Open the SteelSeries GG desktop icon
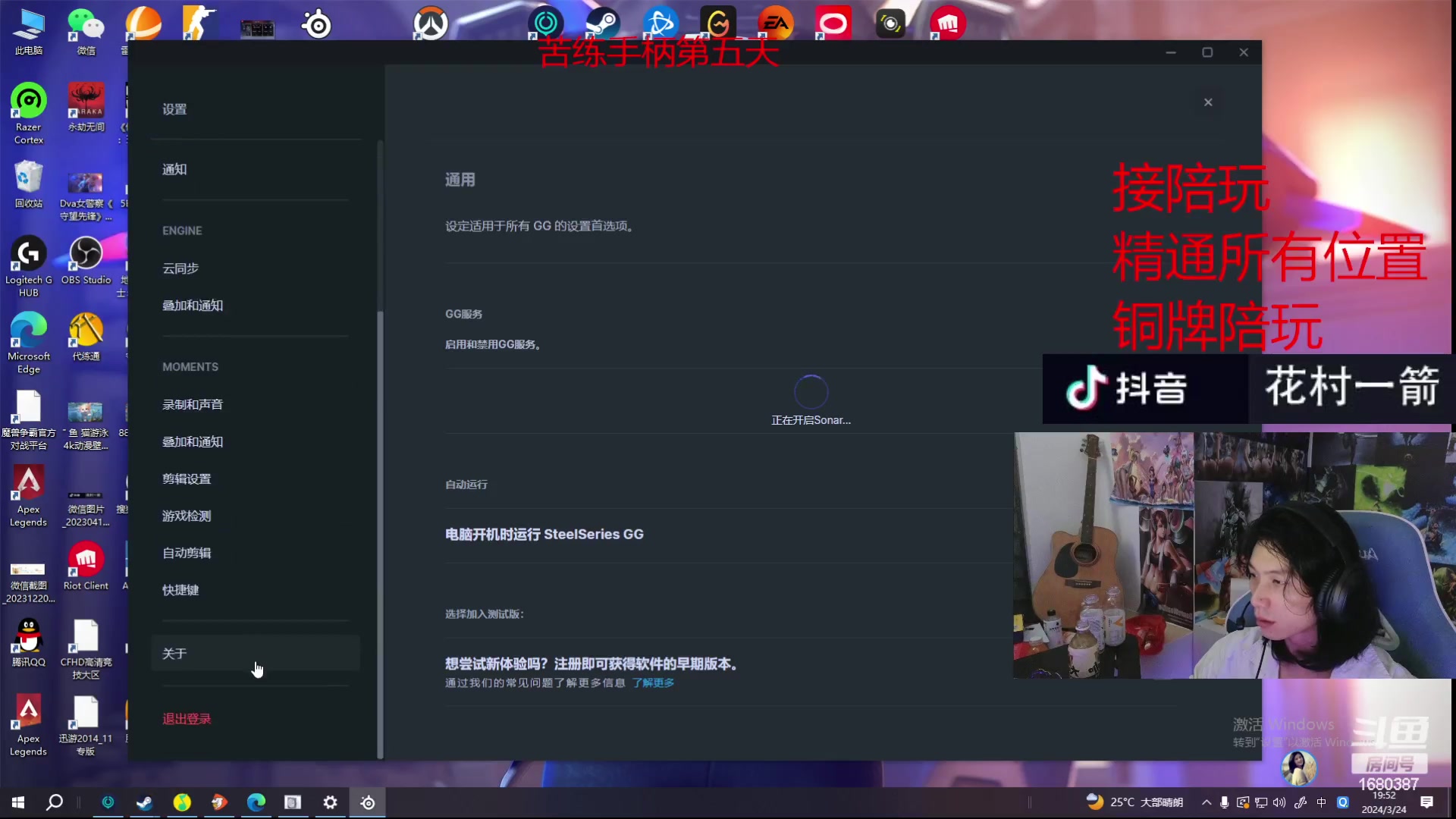Screen dimensions: 1456x819 pos(316,25)
